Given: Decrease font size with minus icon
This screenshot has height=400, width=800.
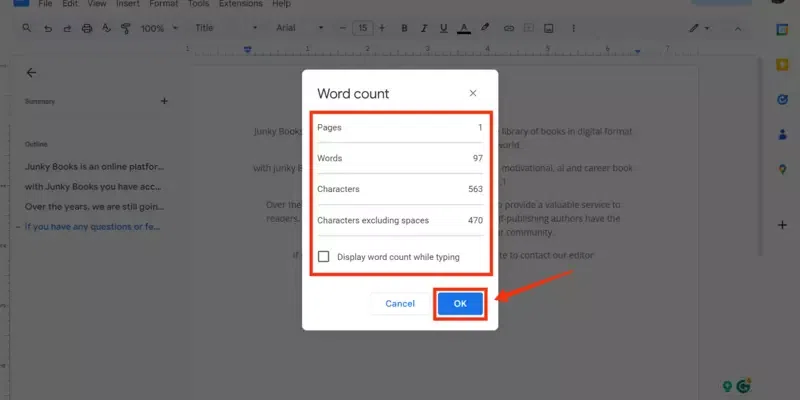Looking at the screenshot, I should point(343,28).
